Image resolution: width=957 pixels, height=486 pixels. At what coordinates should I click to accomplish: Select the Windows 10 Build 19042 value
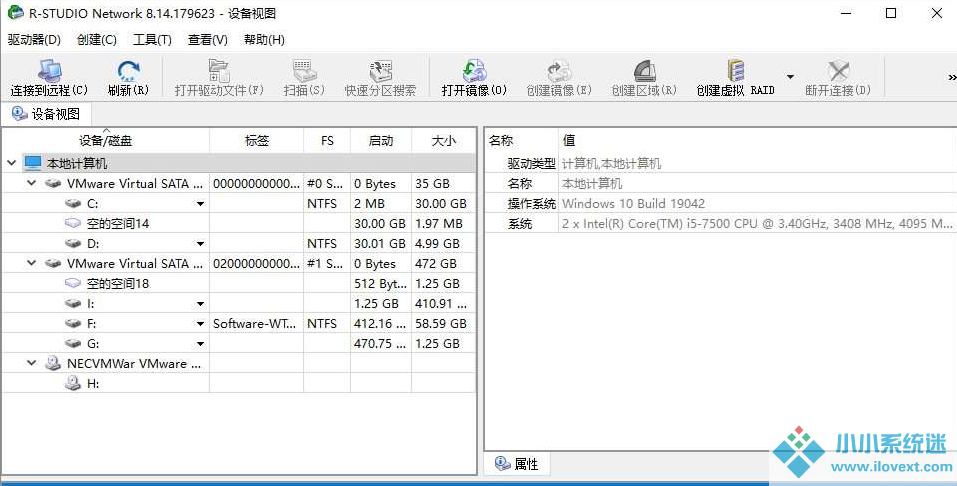tap(633, 203)
